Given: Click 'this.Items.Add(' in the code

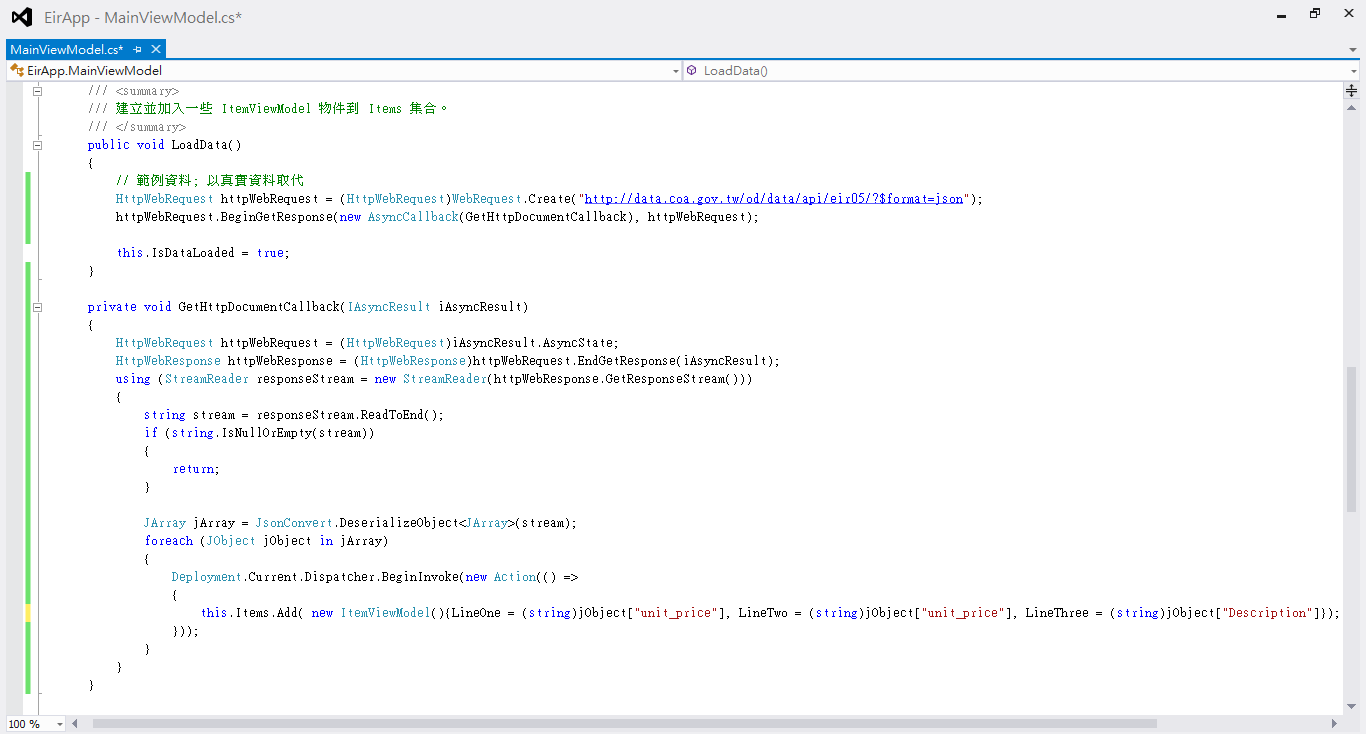Looking at the screenshot, I should (x=252, y=613).
